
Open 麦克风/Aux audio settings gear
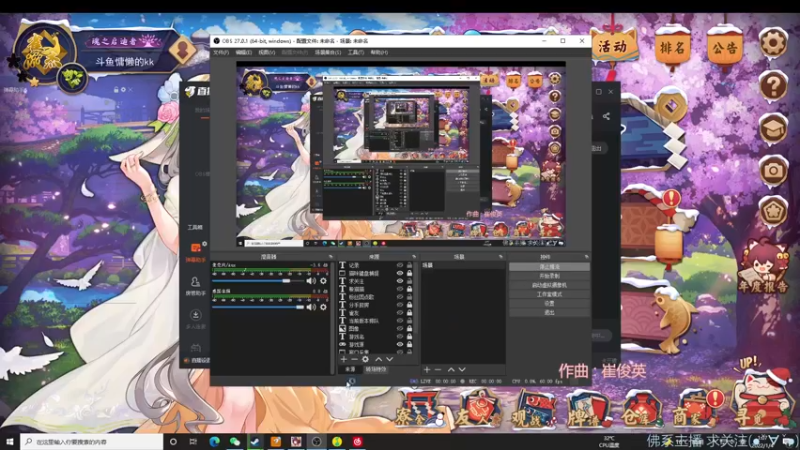point(323,281)
